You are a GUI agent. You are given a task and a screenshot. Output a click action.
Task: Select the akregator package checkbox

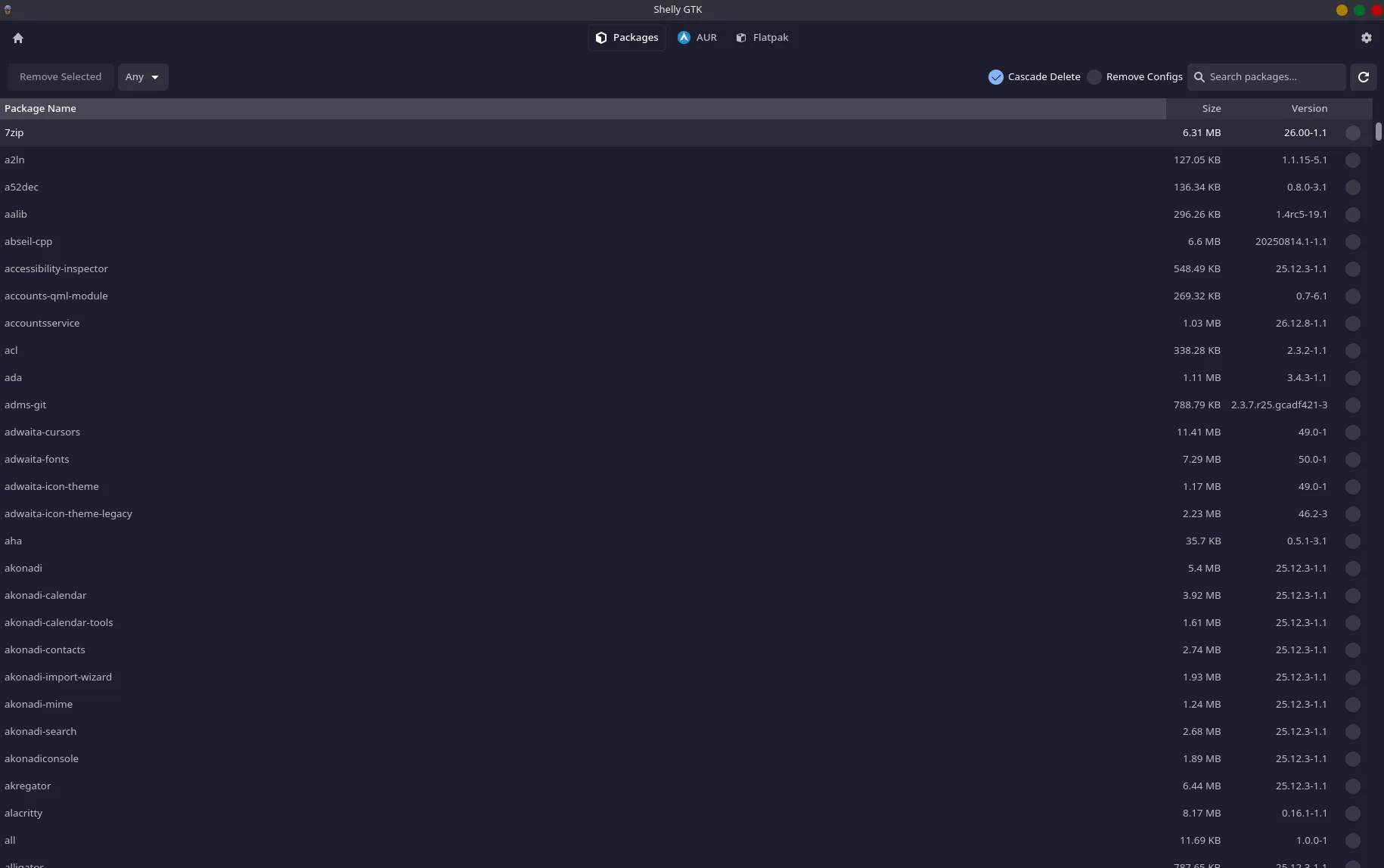point(1353,786)
